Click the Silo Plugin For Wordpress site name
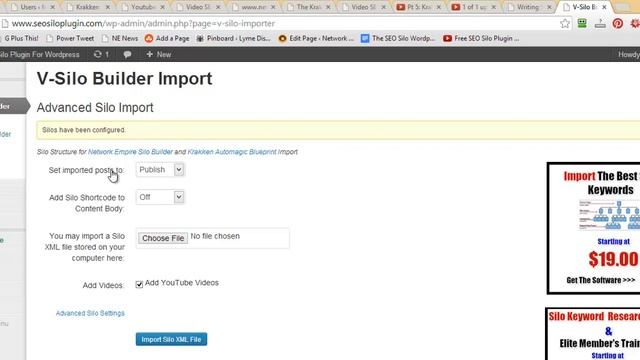Viewport: 640px width, 360px height. (x=40, y=54)
